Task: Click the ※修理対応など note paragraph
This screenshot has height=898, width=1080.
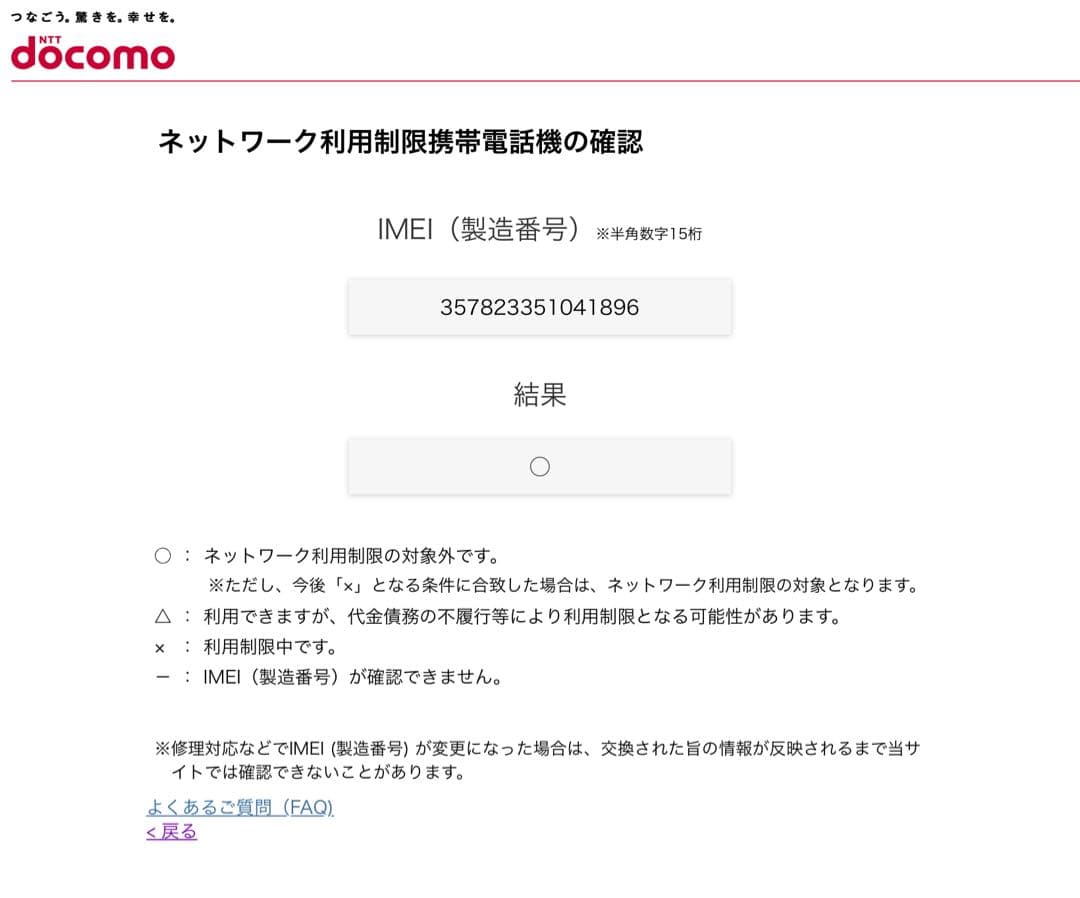Action: click(536, 760)
